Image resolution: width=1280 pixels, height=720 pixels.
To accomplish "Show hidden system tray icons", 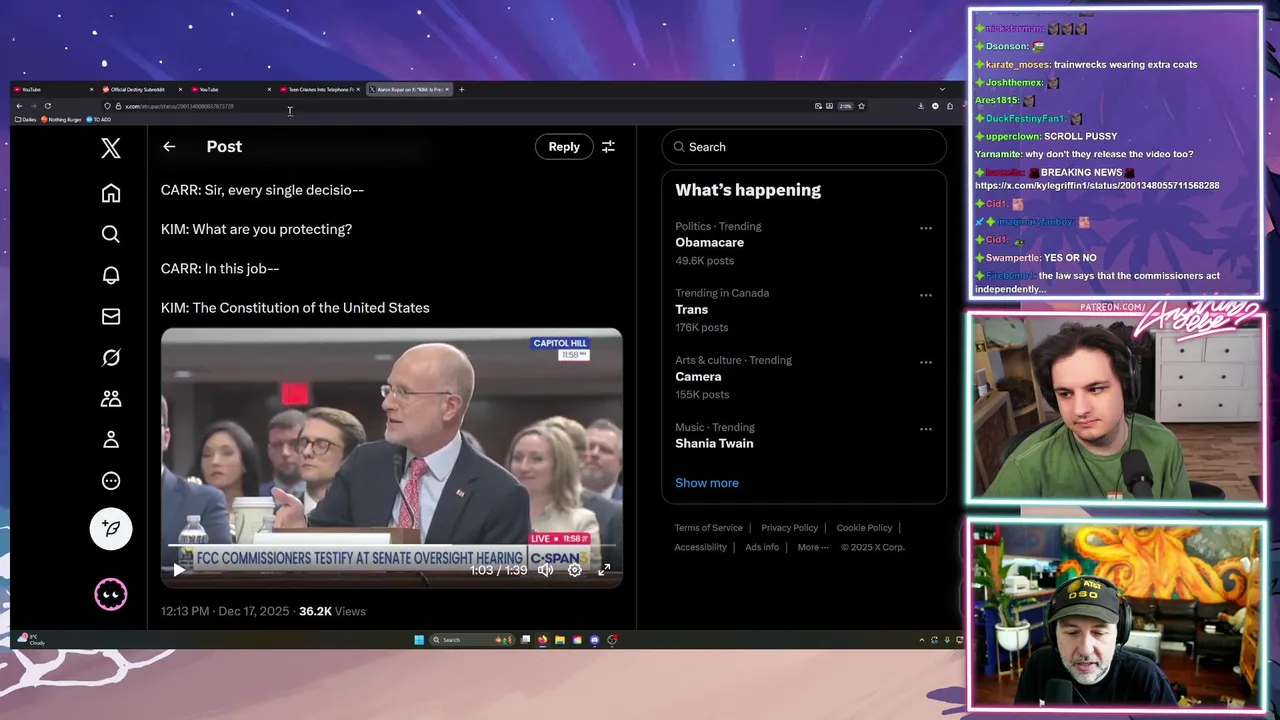I will pos(921,640).
